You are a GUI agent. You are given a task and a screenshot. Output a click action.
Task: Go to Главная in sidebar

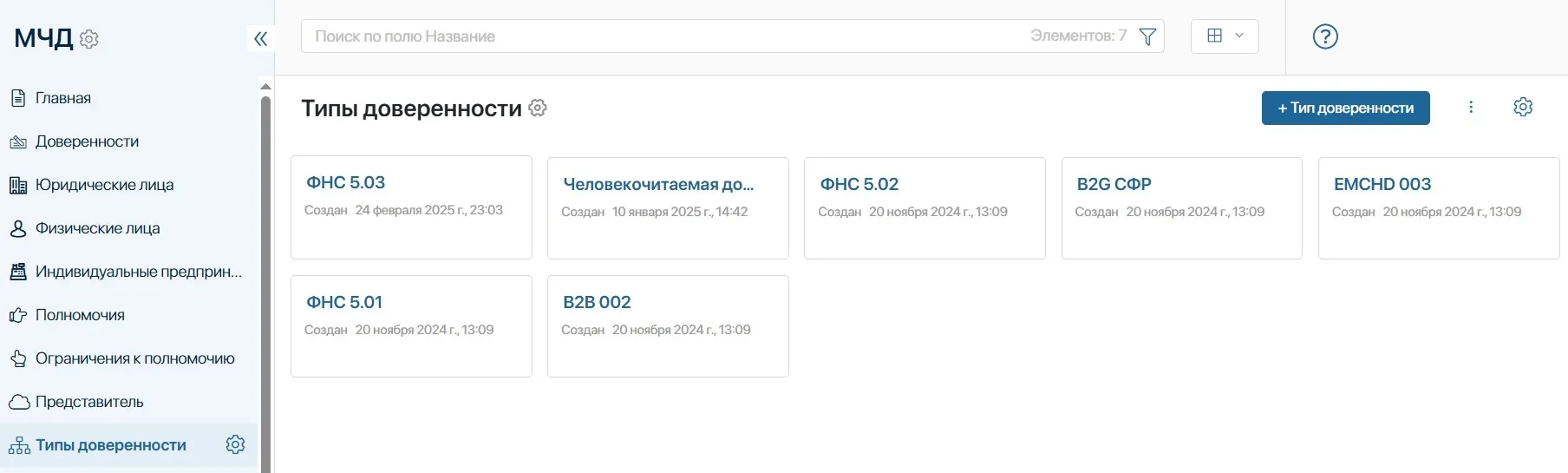pyautogui.click(x=62, y=98)
